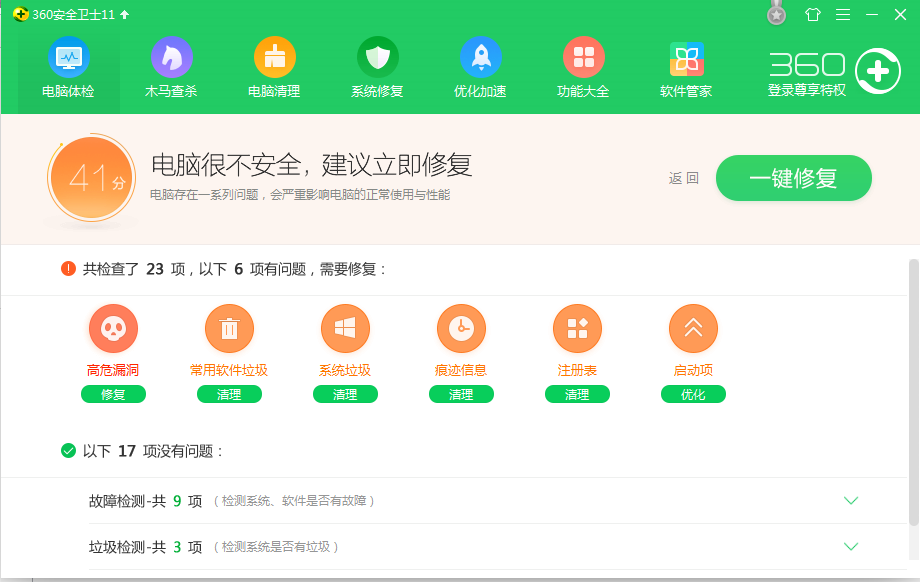
Task: Open the 电脑清理 cleanup tab
Action: coord(274,68)
